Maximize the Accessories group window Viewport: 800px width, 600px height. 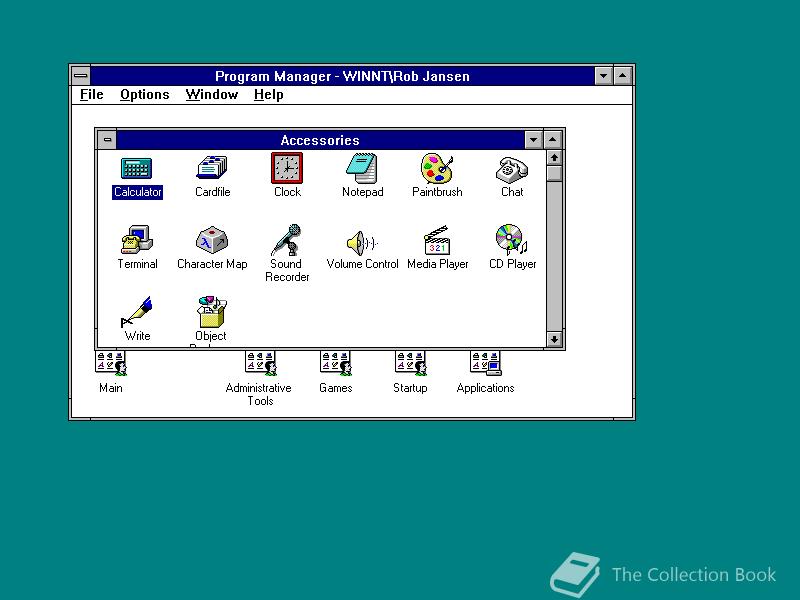553,139
